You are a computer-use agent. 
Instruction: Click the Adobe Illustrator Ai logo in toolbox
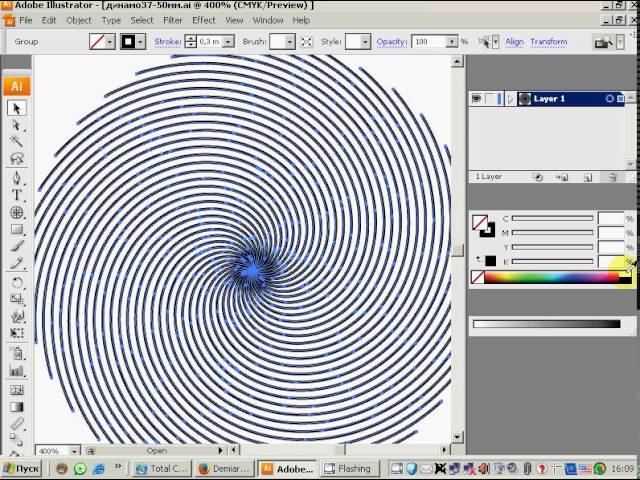(17, 87)
